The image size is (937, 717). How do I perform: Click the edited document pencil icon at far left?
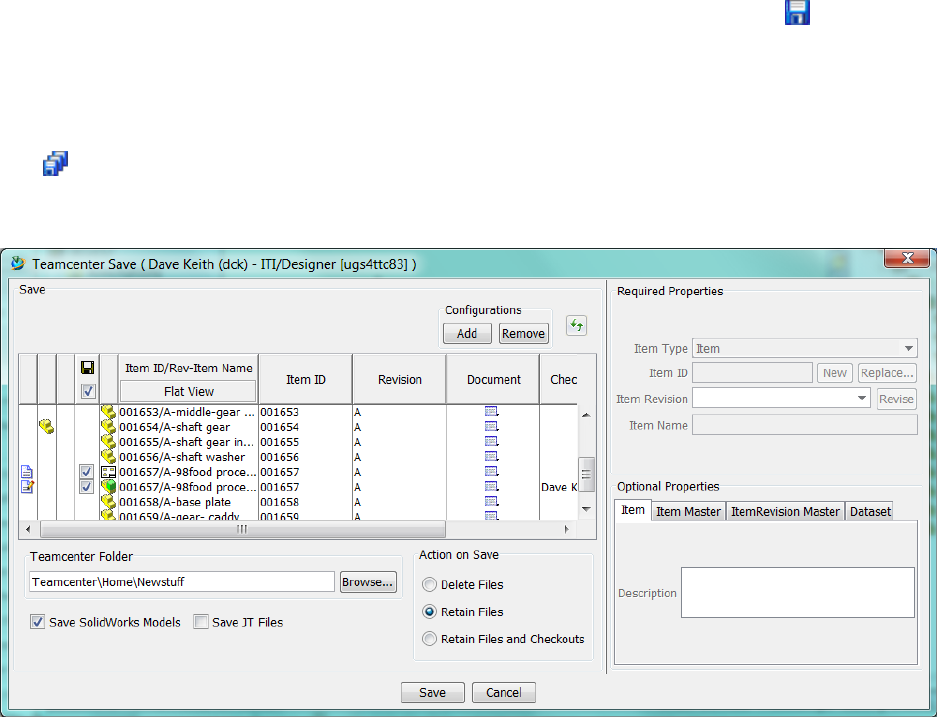coord(27,486)
